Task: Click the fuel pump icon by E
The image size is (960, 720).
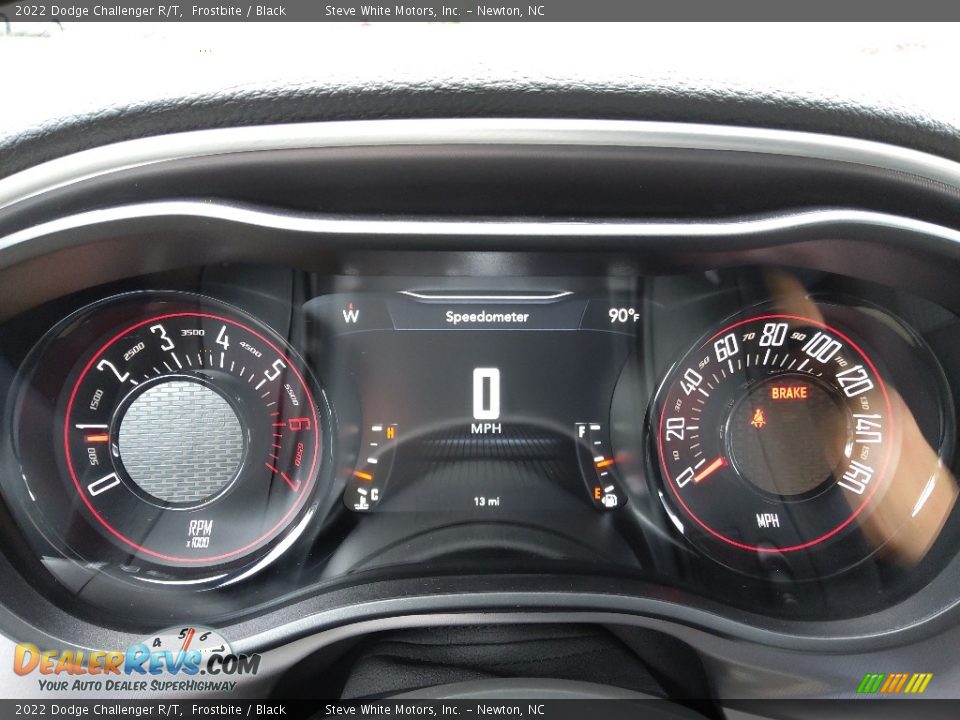Action: coord(610,500)
